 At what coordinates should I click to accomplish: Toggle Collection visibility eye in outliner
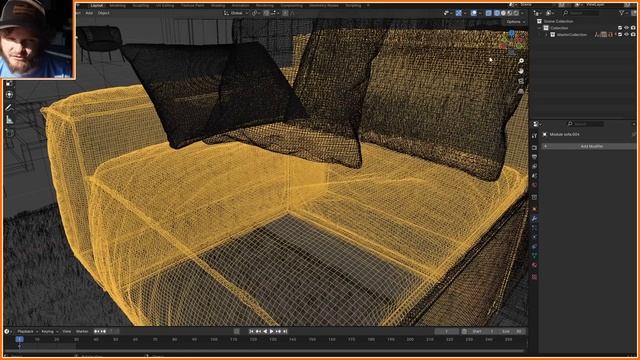tap(627, 28)
